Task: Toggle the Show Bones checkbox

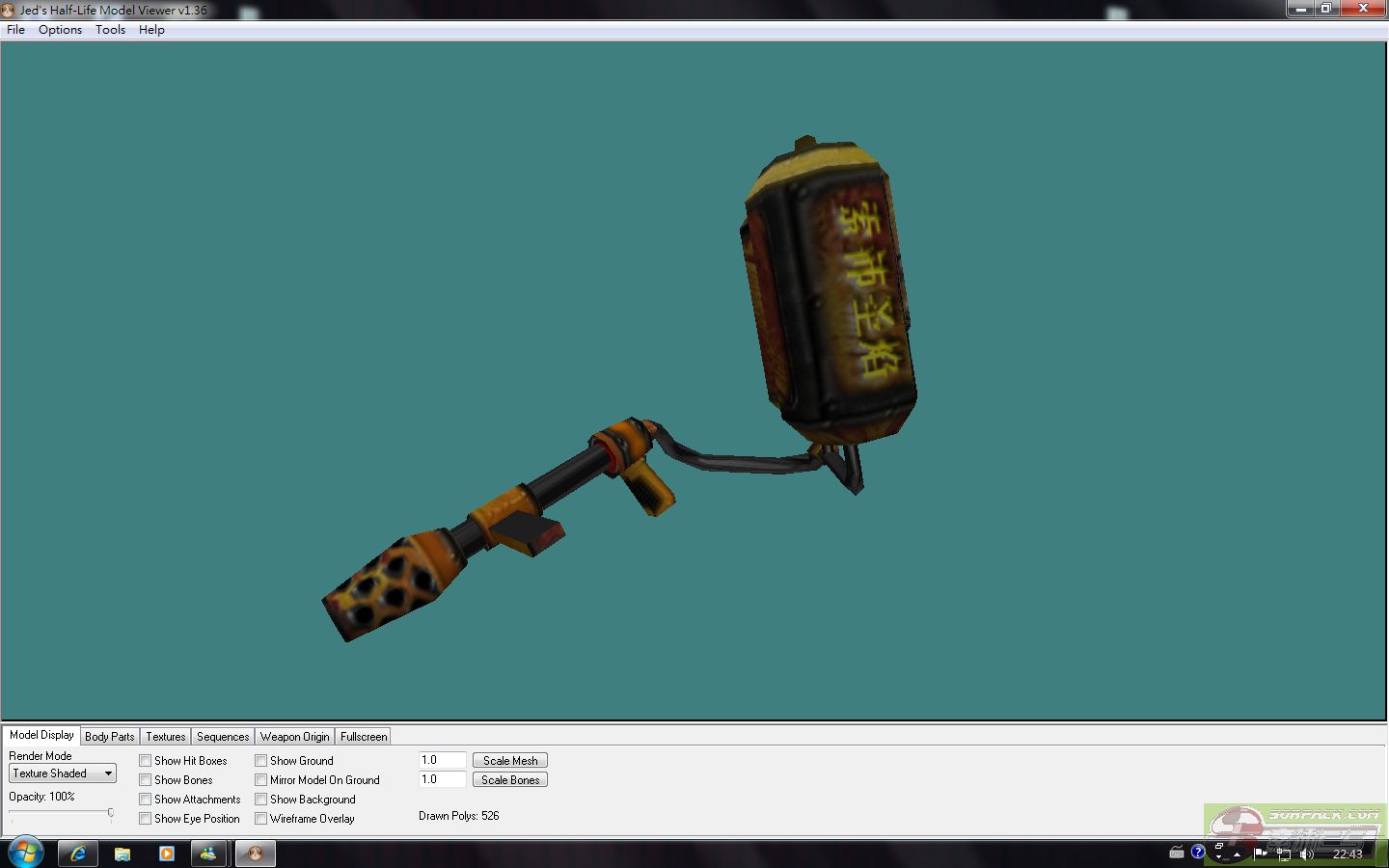Action: [x=146, y=780]
